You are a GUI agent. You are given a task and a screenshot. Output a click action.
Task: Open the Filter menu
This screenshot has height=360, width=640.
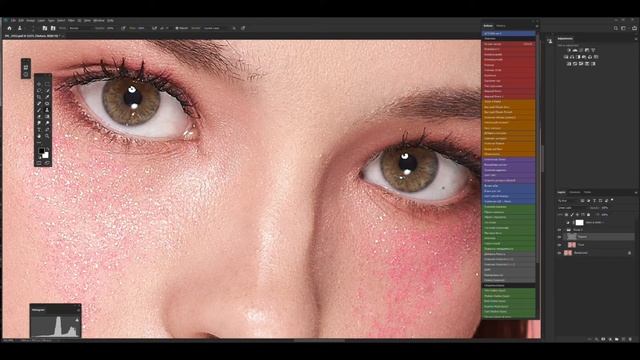71,20
